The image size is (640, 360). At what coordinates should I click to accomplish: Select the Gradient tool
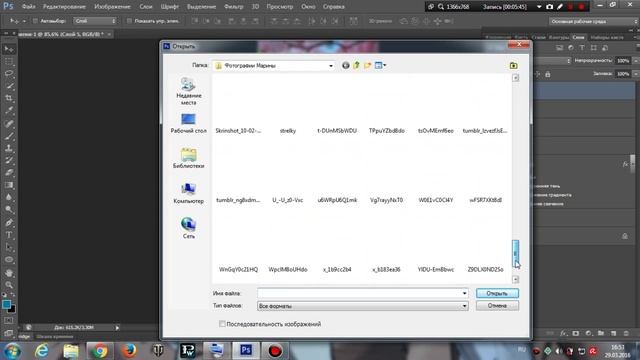(x=9, y=185)
